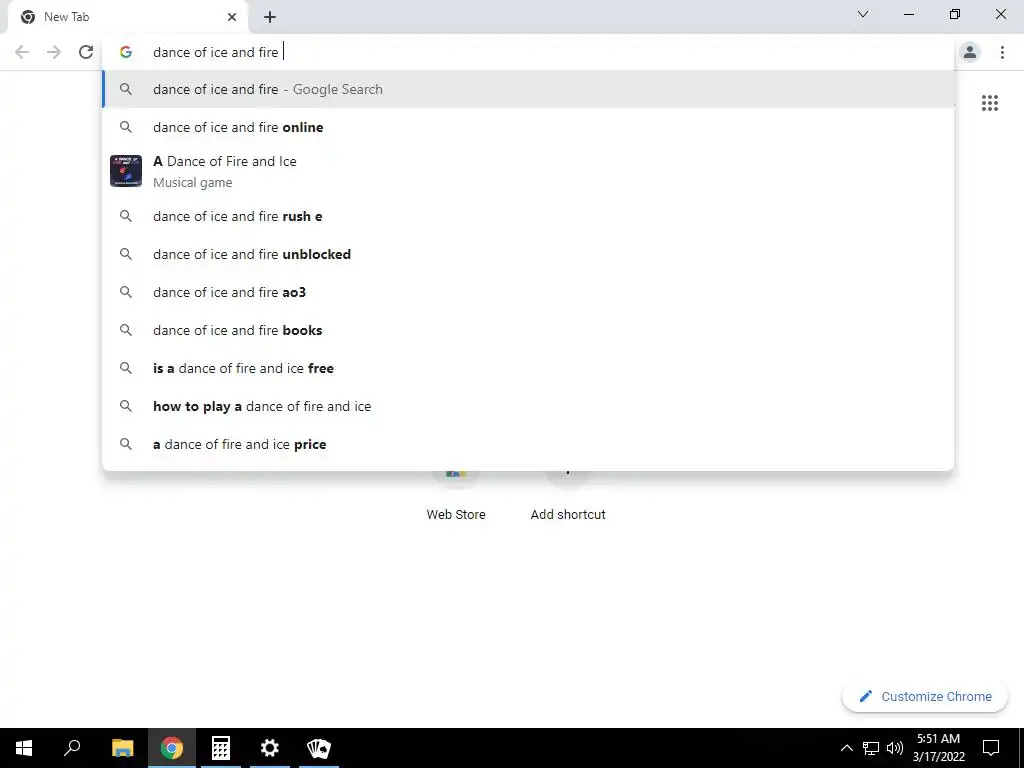
Task: Open the Windows Start menu
Action: tap(24, 748)
